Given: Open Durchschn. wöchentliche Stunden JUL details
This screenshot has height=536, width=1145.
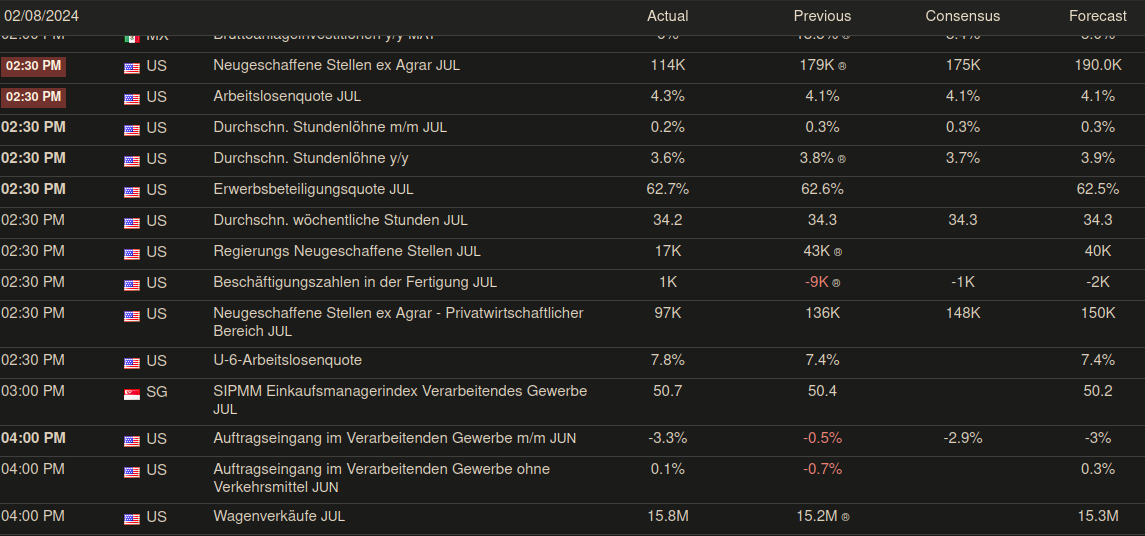Looking at the screenshot, I should point(340,220).
